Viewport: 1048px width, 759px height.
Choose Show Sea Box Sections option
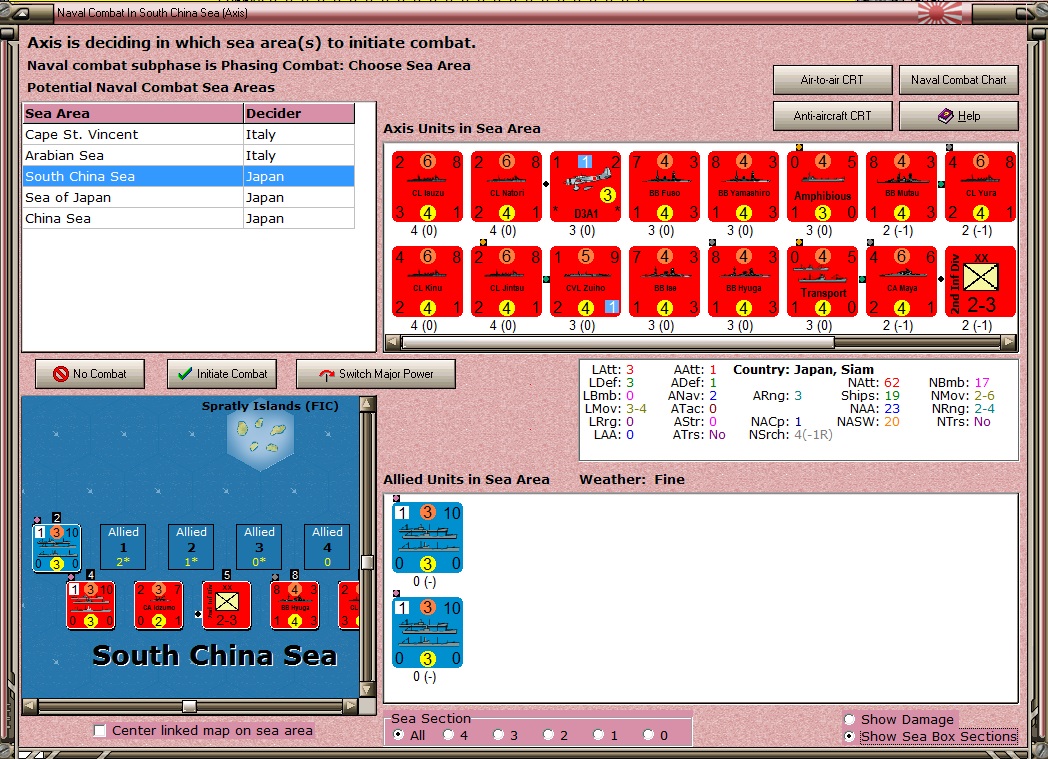point(849,736)
